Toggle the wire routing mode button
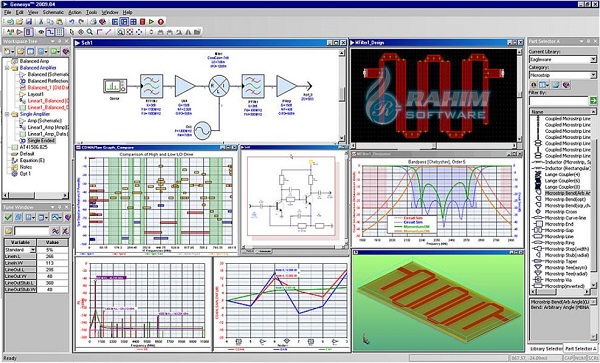 click(50, 32)
